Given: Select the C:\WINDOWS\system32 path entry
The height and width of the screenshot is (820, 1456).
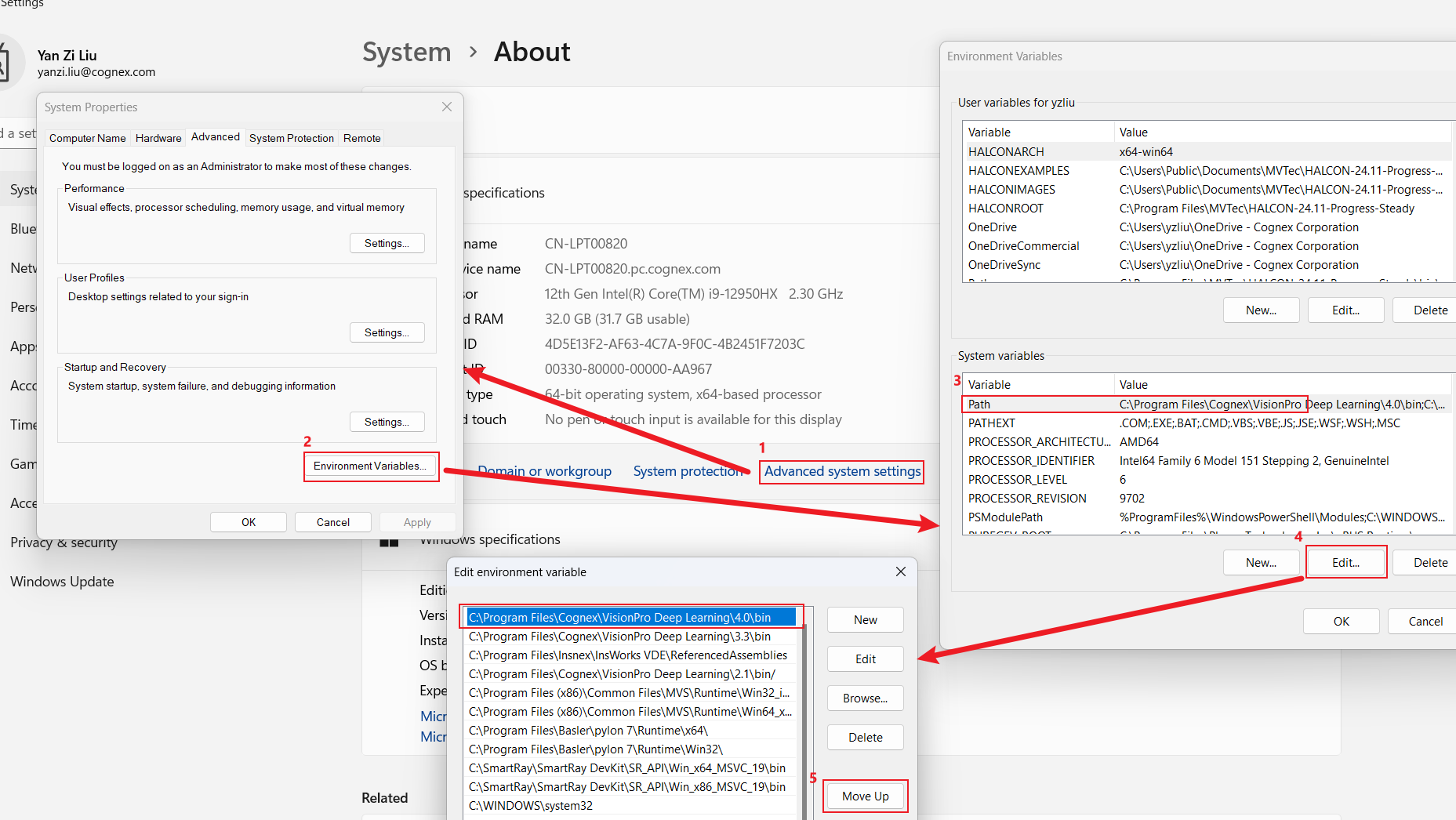Looking at the screenshot, I should (x=530, y=805).
